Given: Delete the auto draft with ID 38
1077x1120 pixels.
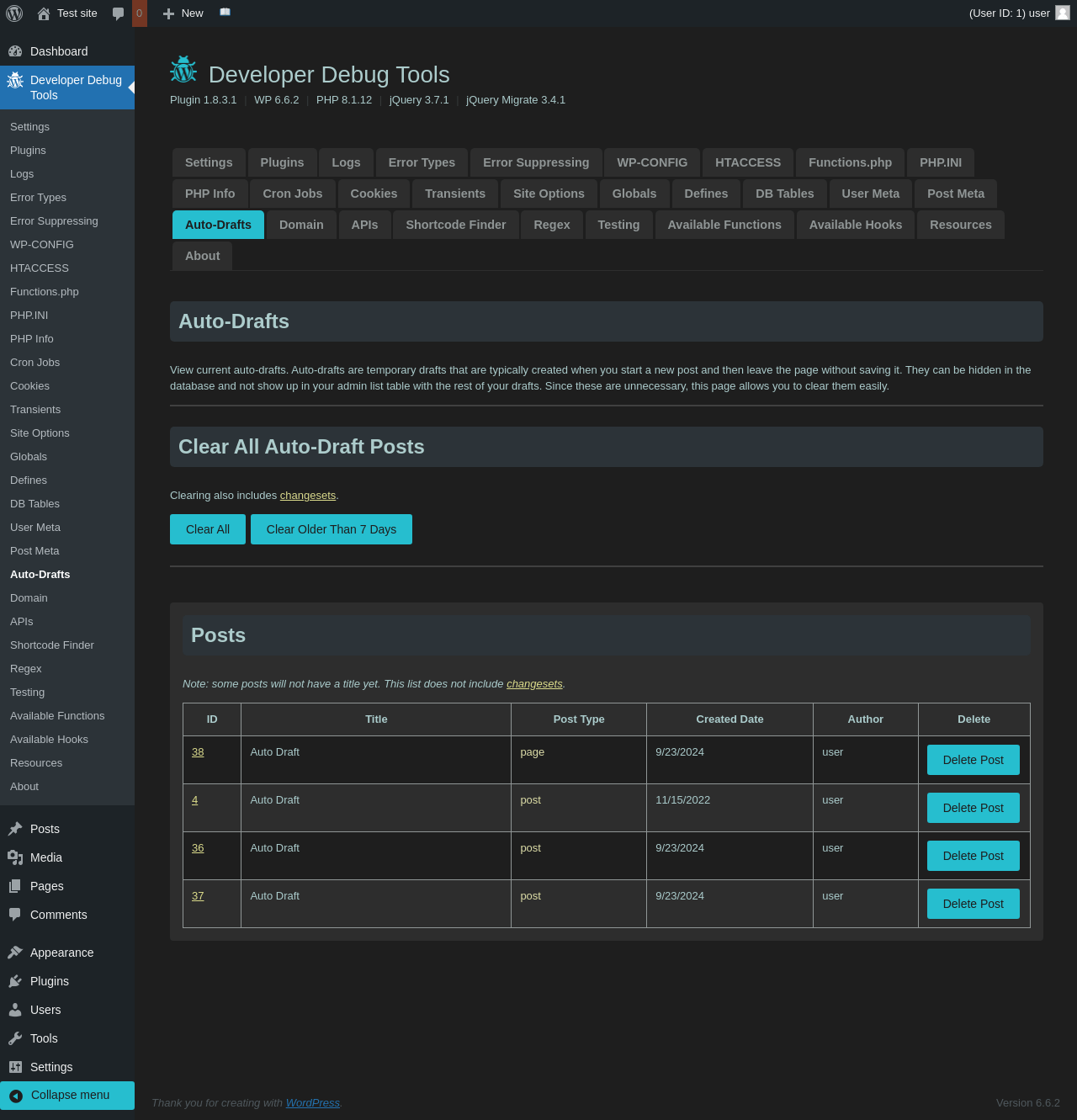Looking at the screenshot, I should 973,760.
